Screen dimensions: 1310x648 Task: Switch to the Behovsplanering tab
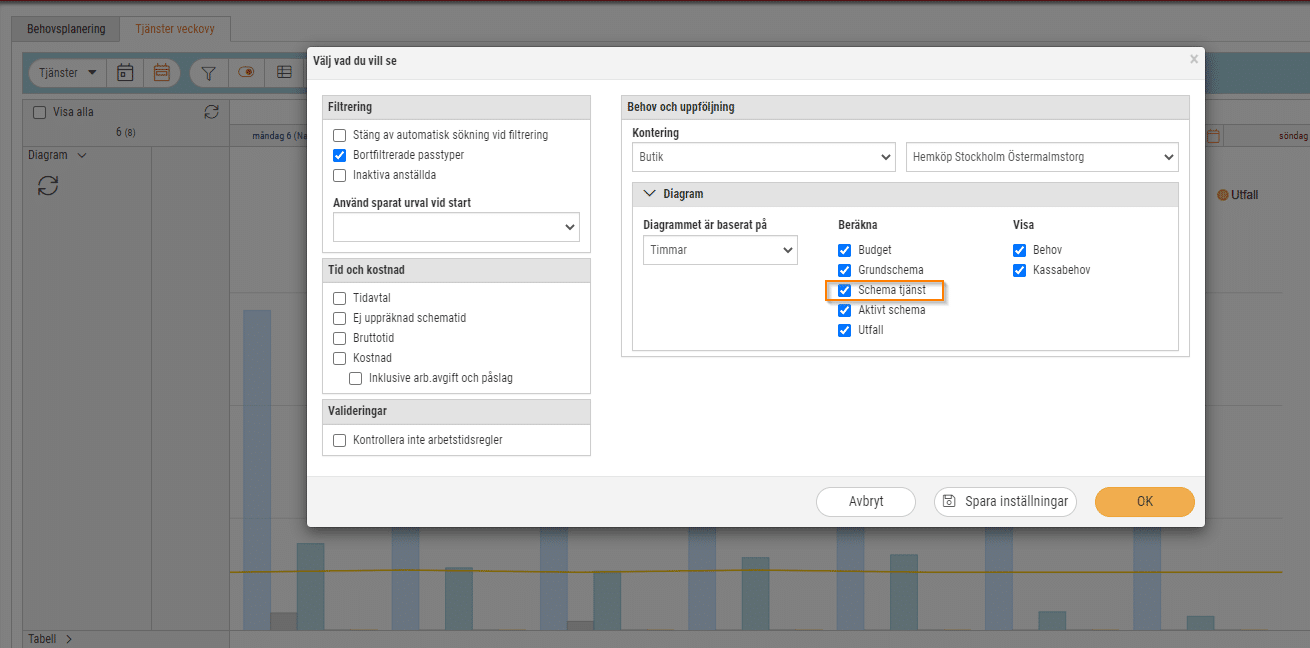click(66, 29)
